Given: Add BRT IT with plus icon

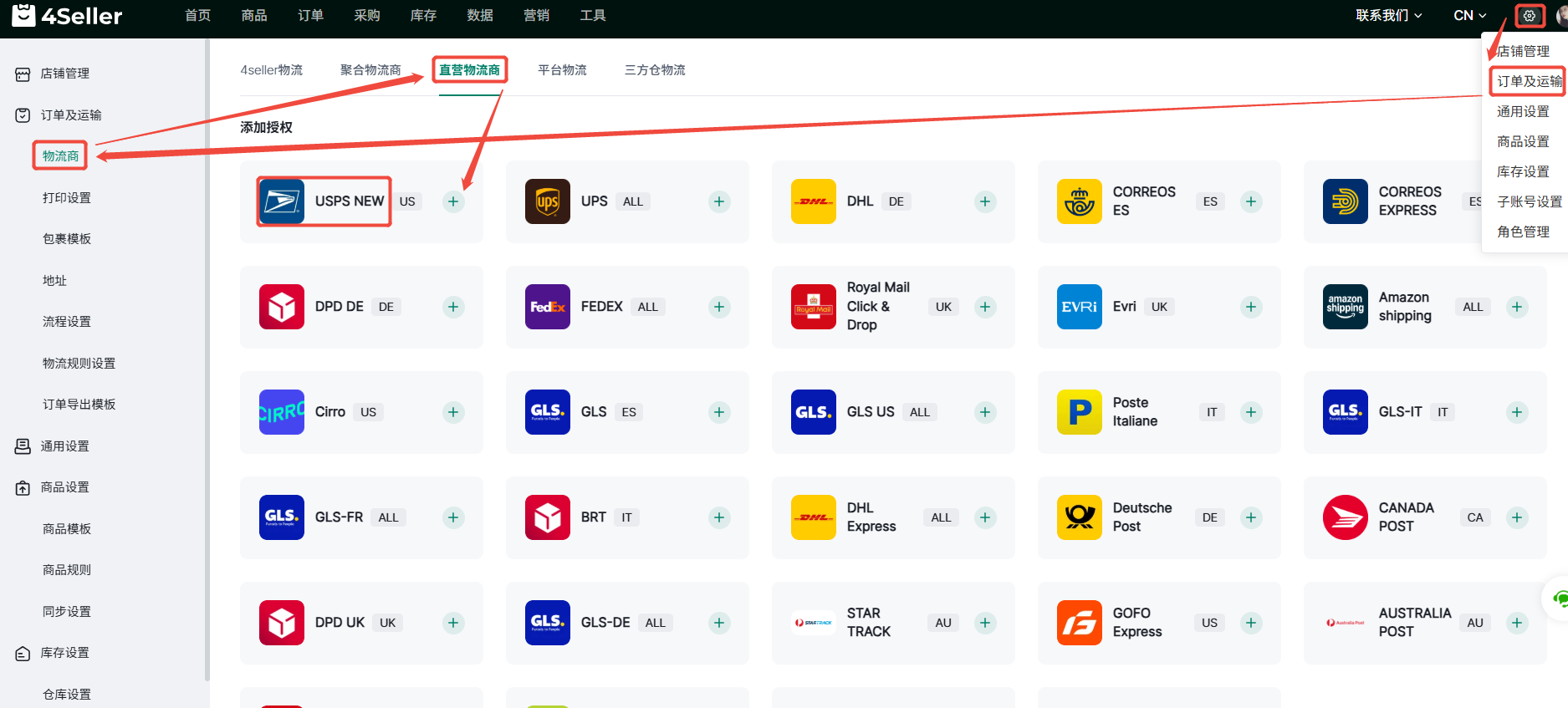Looking at the screenshot, I should 719,517.
